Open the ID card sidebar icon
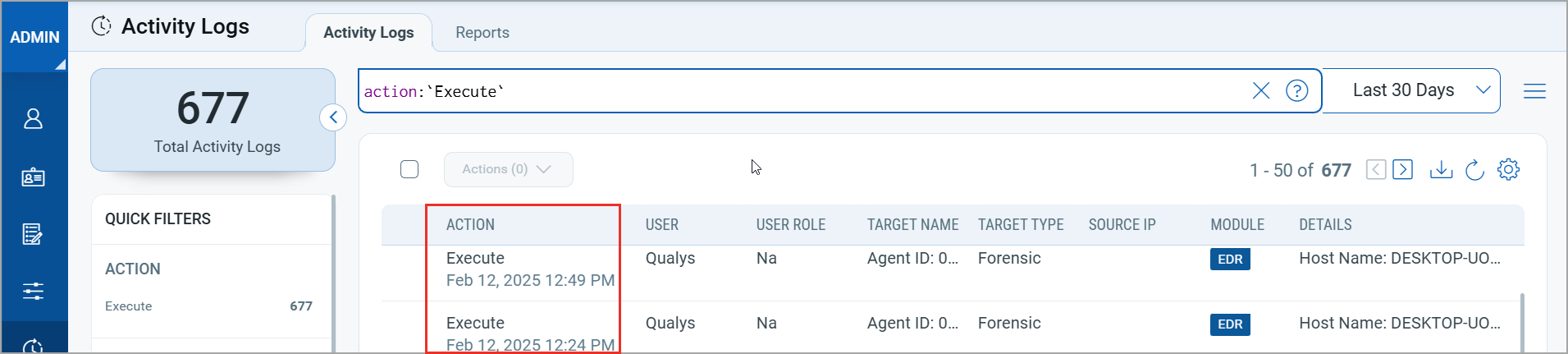 pyautogui.click(x=33, y=177)
